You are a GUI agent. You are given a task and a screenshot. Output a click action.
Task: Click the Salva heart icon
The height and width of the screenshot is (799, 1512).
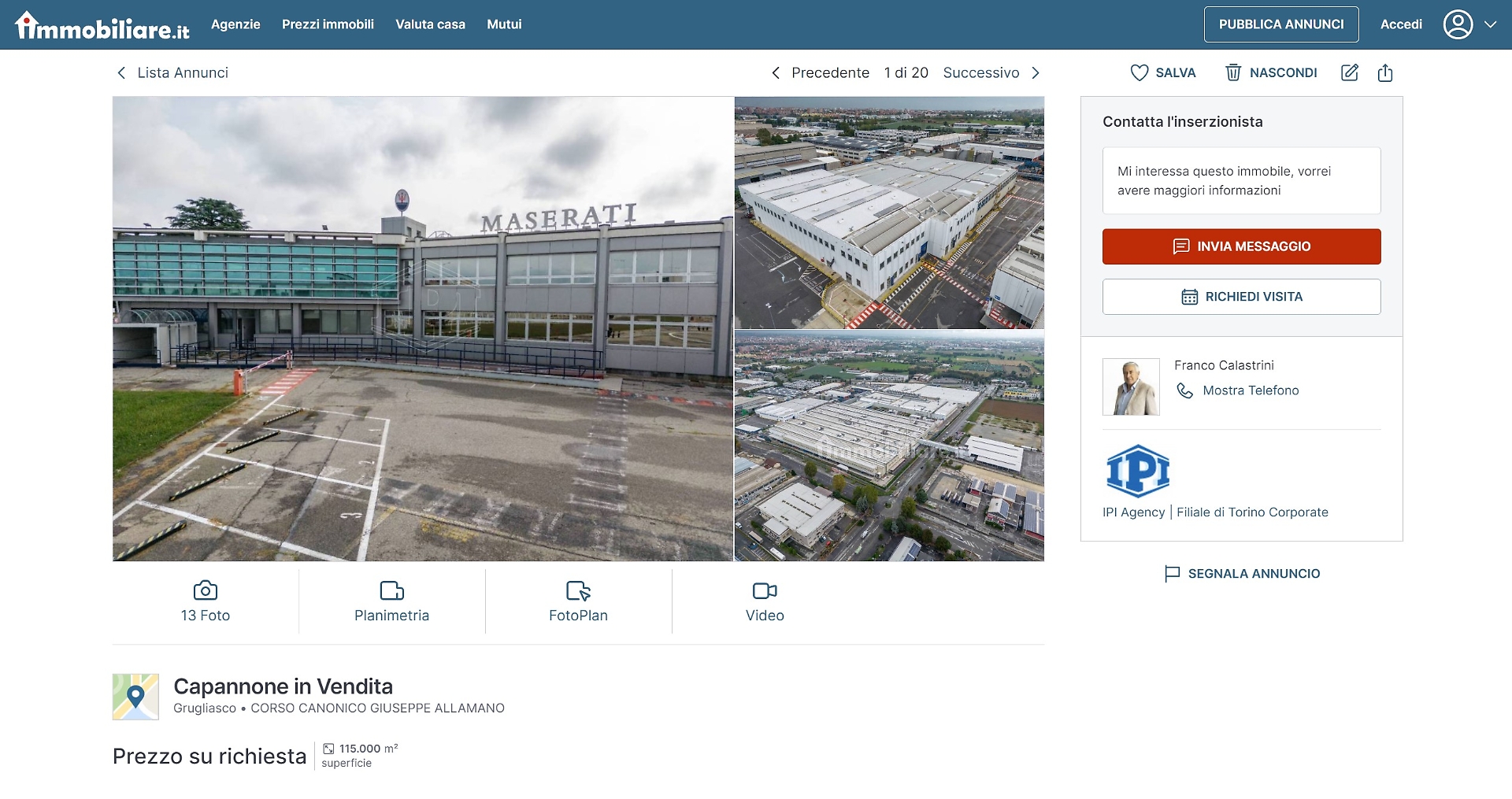1139,72
